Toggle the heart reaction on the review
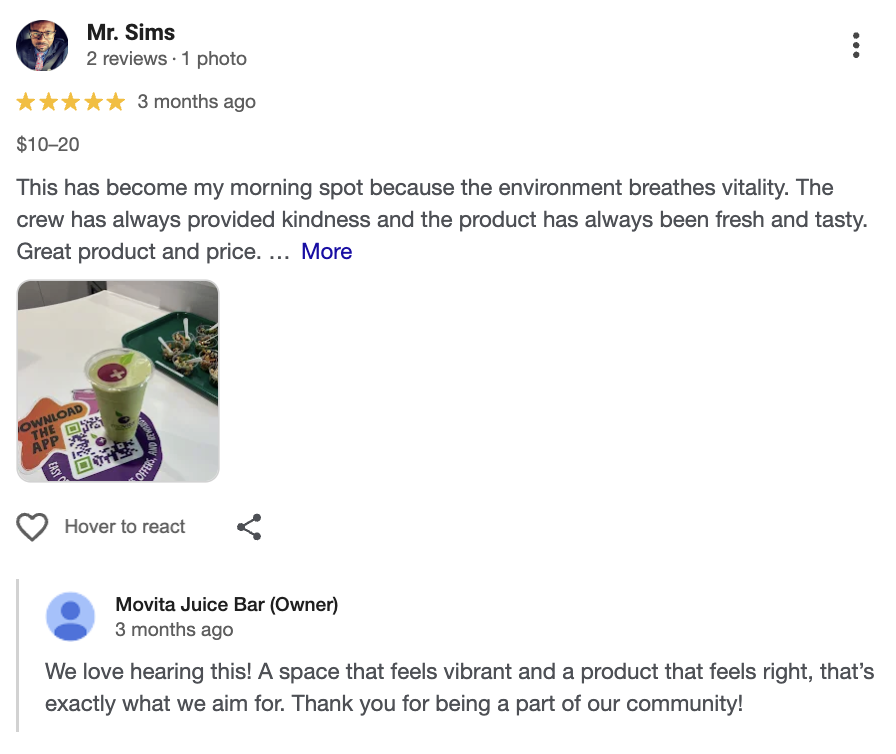The width and height of the screenshot is (896, 754). tap(32, 526)
